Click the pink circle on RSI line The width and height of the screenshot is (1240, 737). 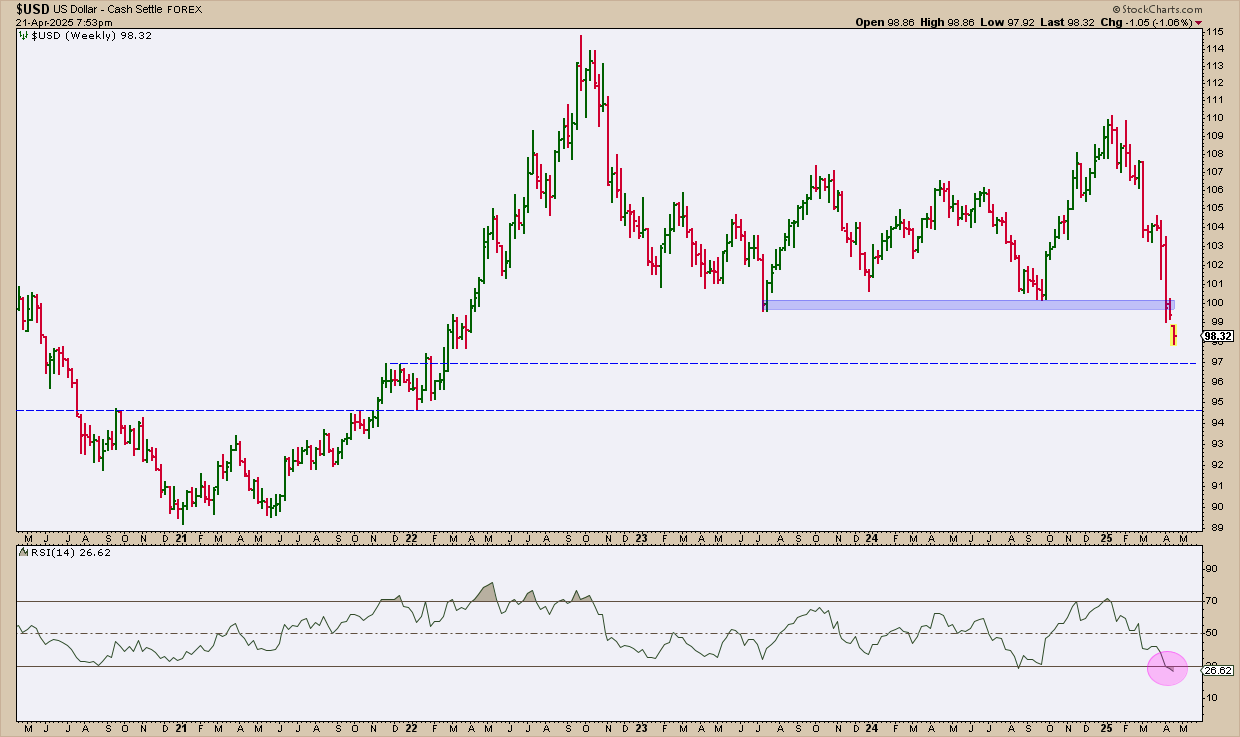click(x=1166, y=667)
